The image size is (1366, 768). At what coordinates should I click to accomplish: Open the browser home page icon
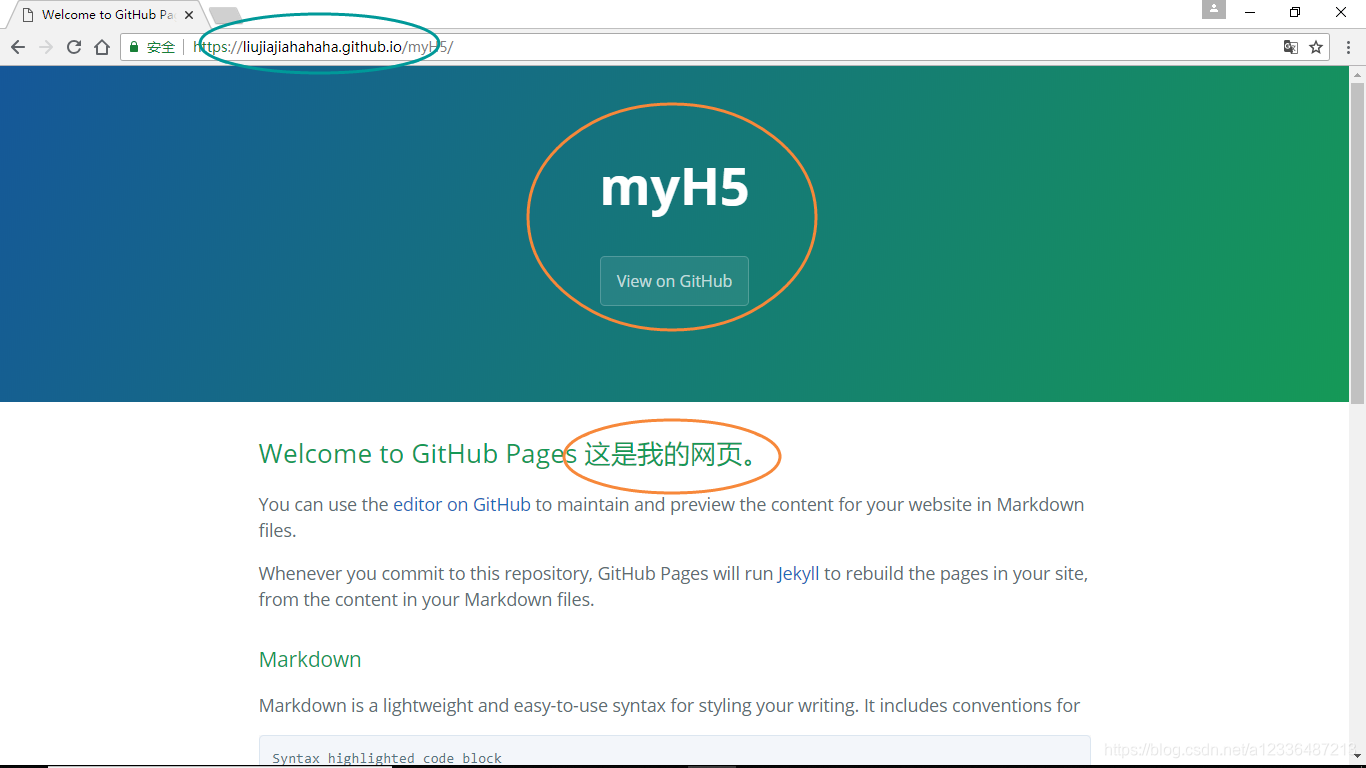[x=102, y=47]
